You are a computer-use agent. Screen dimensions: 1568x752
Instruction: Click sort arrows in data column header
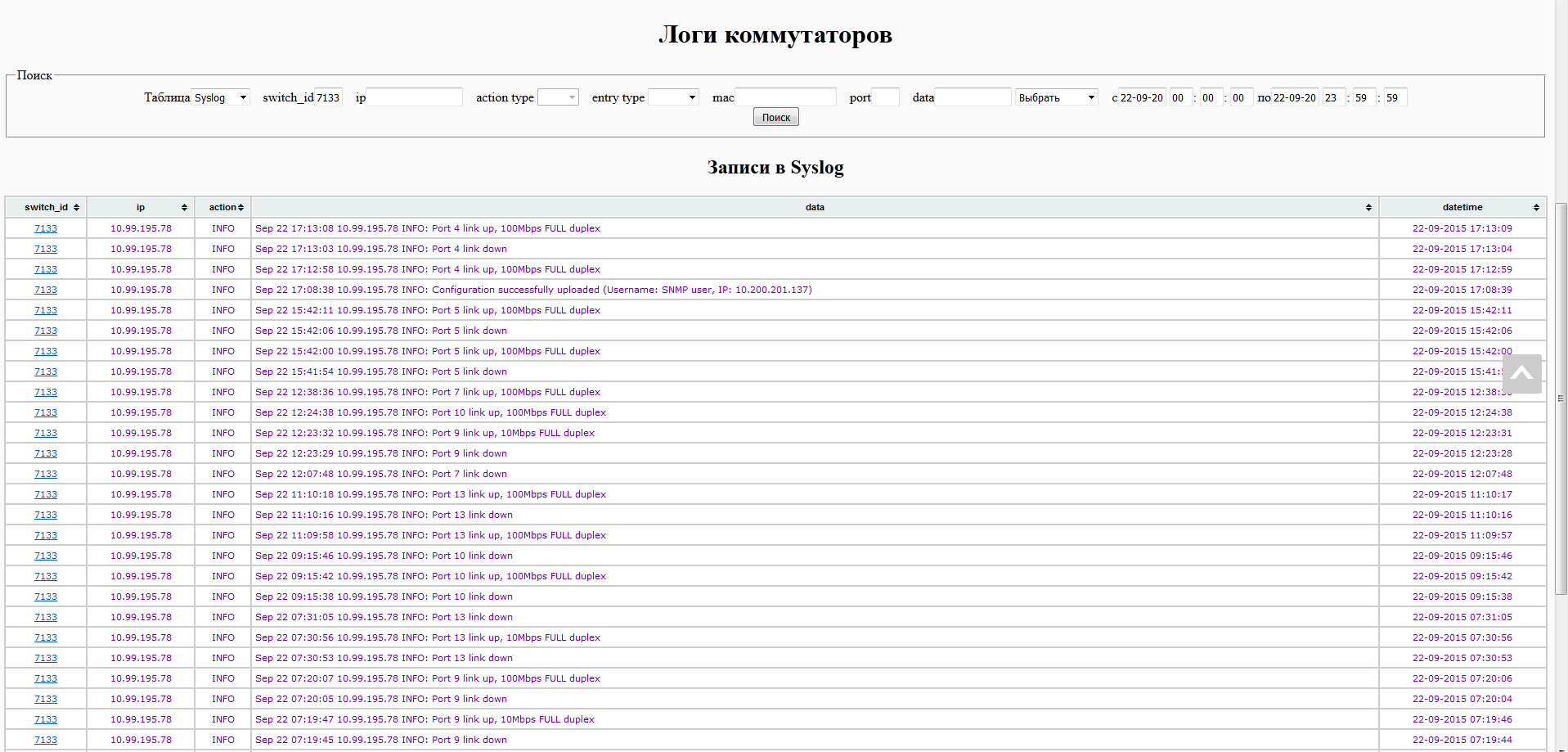tap(1368, 208)
